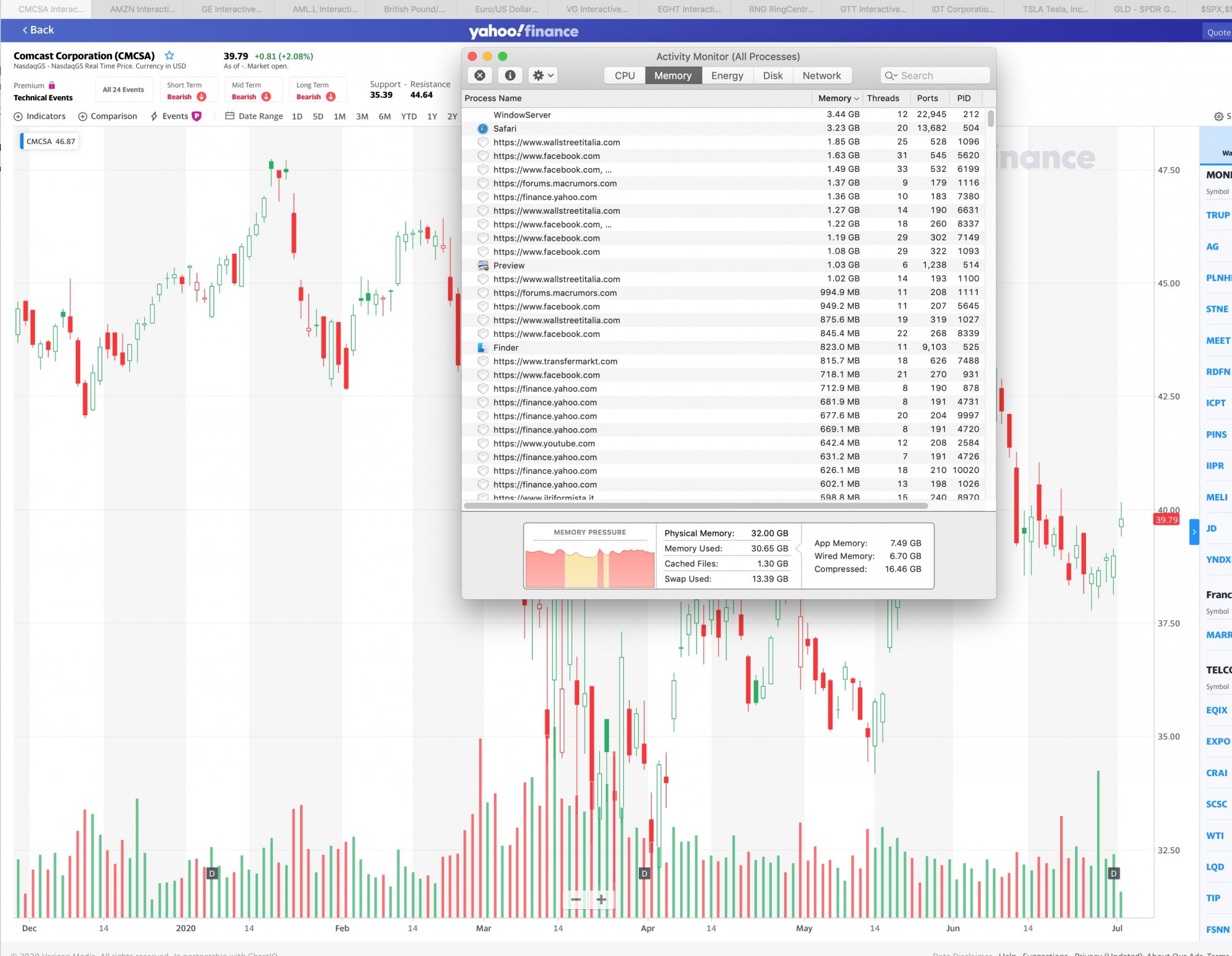Viewport: 1232px width, 956px height.
Task: Click the December dividend D marker
Action: pyautogui.click(x=212, y=873)
